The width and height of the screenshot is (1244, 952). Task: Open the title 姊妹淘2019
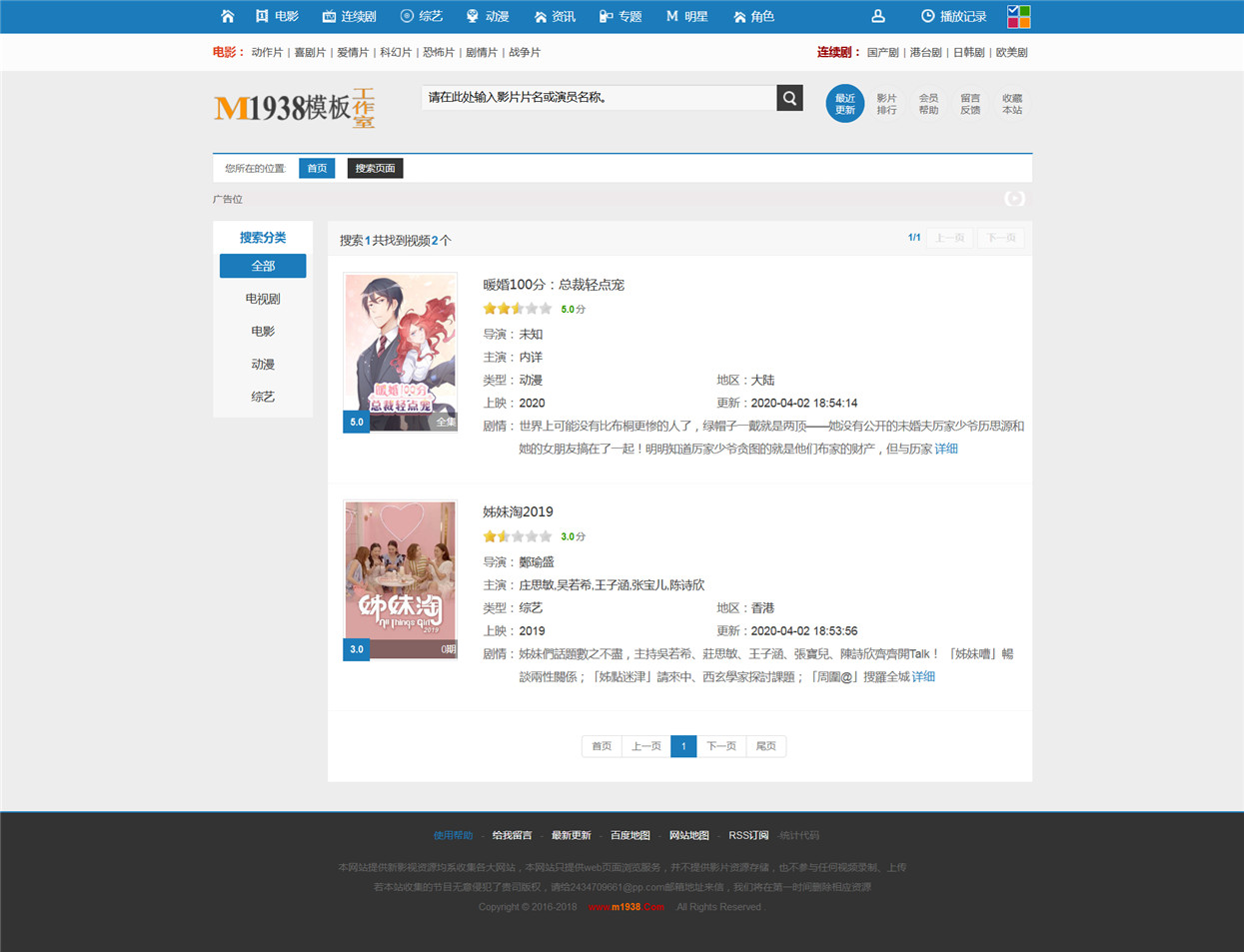click(x=518, y=511)
